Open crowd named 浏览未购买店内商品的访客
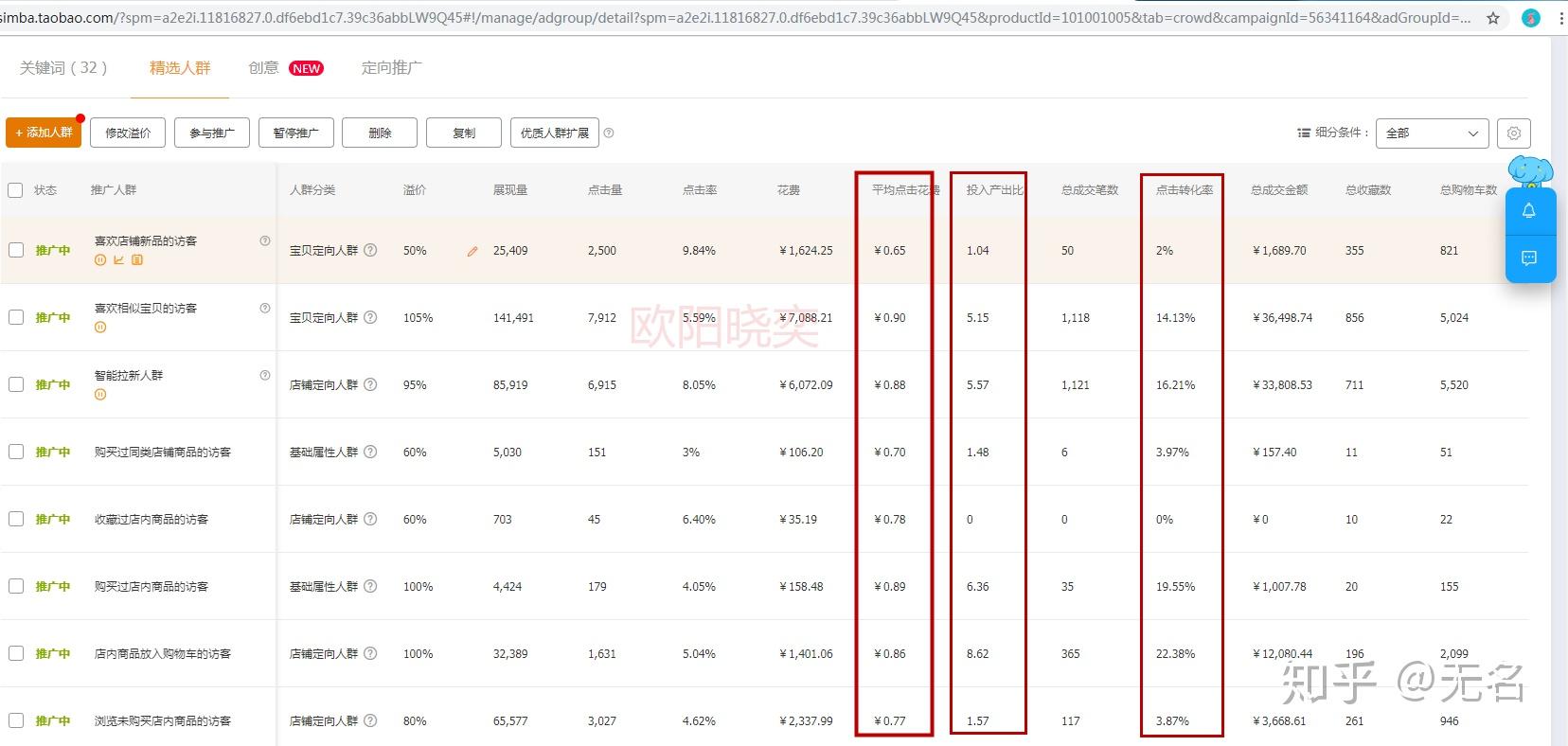The height and width of the screenshot is (746, 1568). click(163, 720)
